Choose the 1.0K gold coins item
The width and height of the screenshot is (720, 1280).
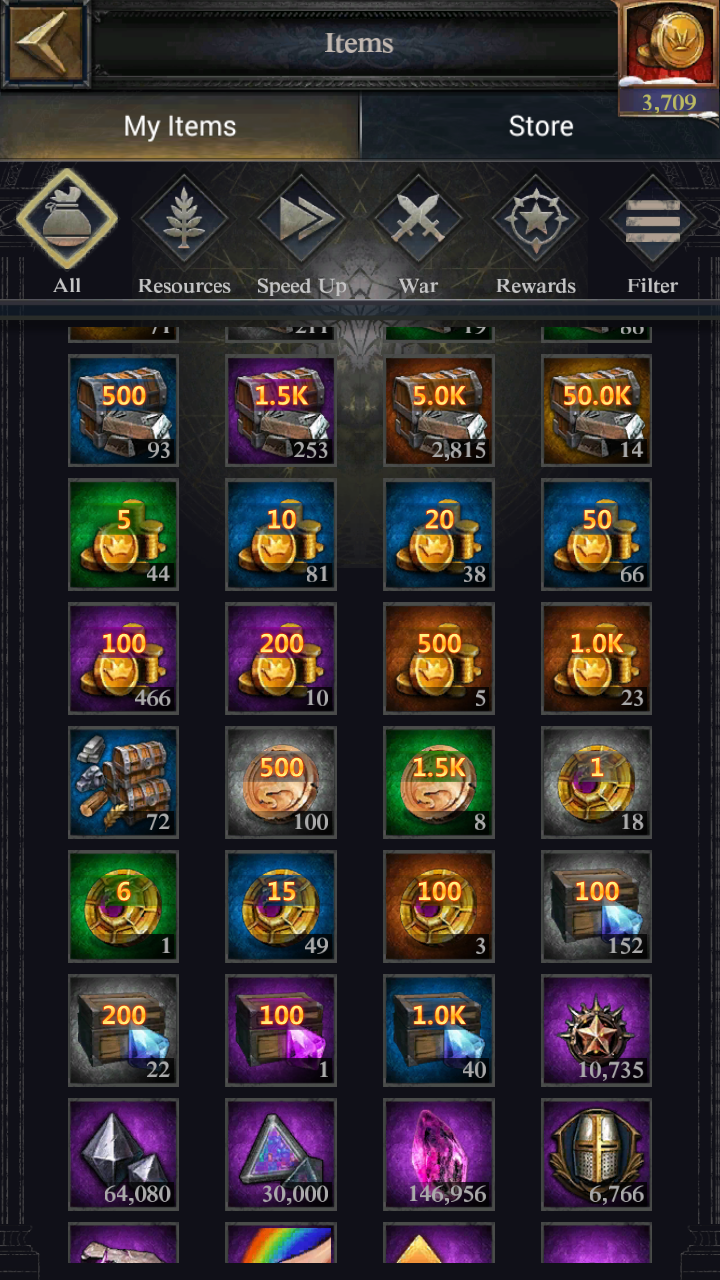(597, 659)
